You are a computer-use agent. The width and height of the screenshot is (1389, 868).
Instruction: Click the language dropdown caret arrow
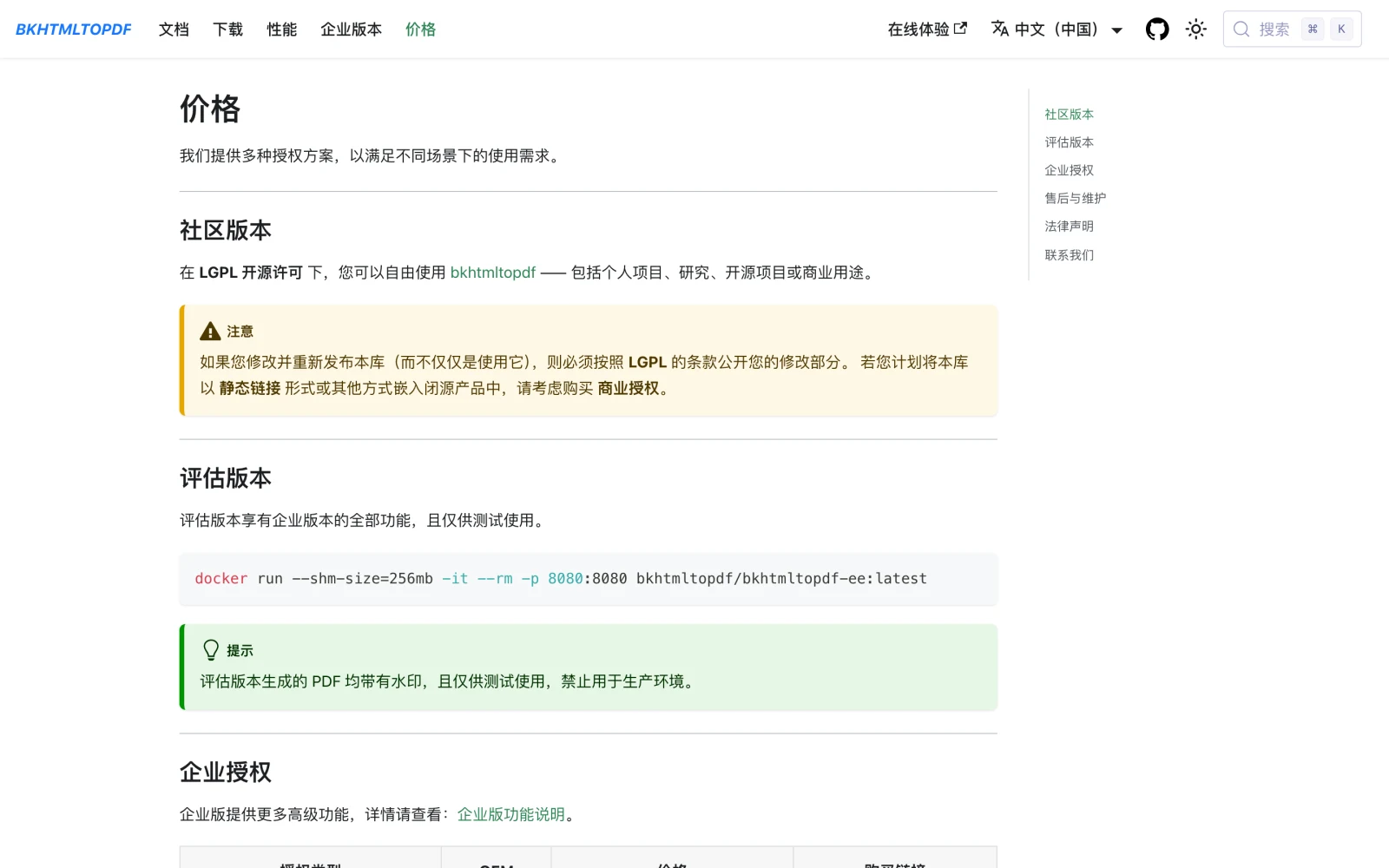(x=1117, y=30)
